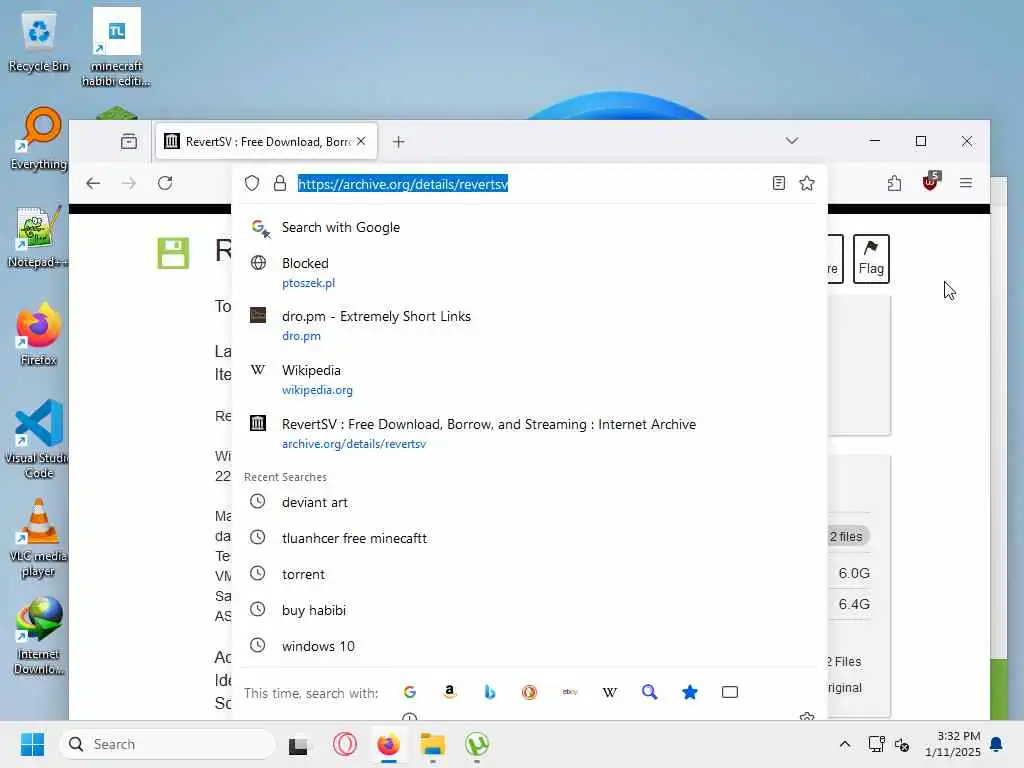The width and height of the screenshot is (1024, 768).
Task: Open File Explorer from taskbar
Action: point(432,744)
